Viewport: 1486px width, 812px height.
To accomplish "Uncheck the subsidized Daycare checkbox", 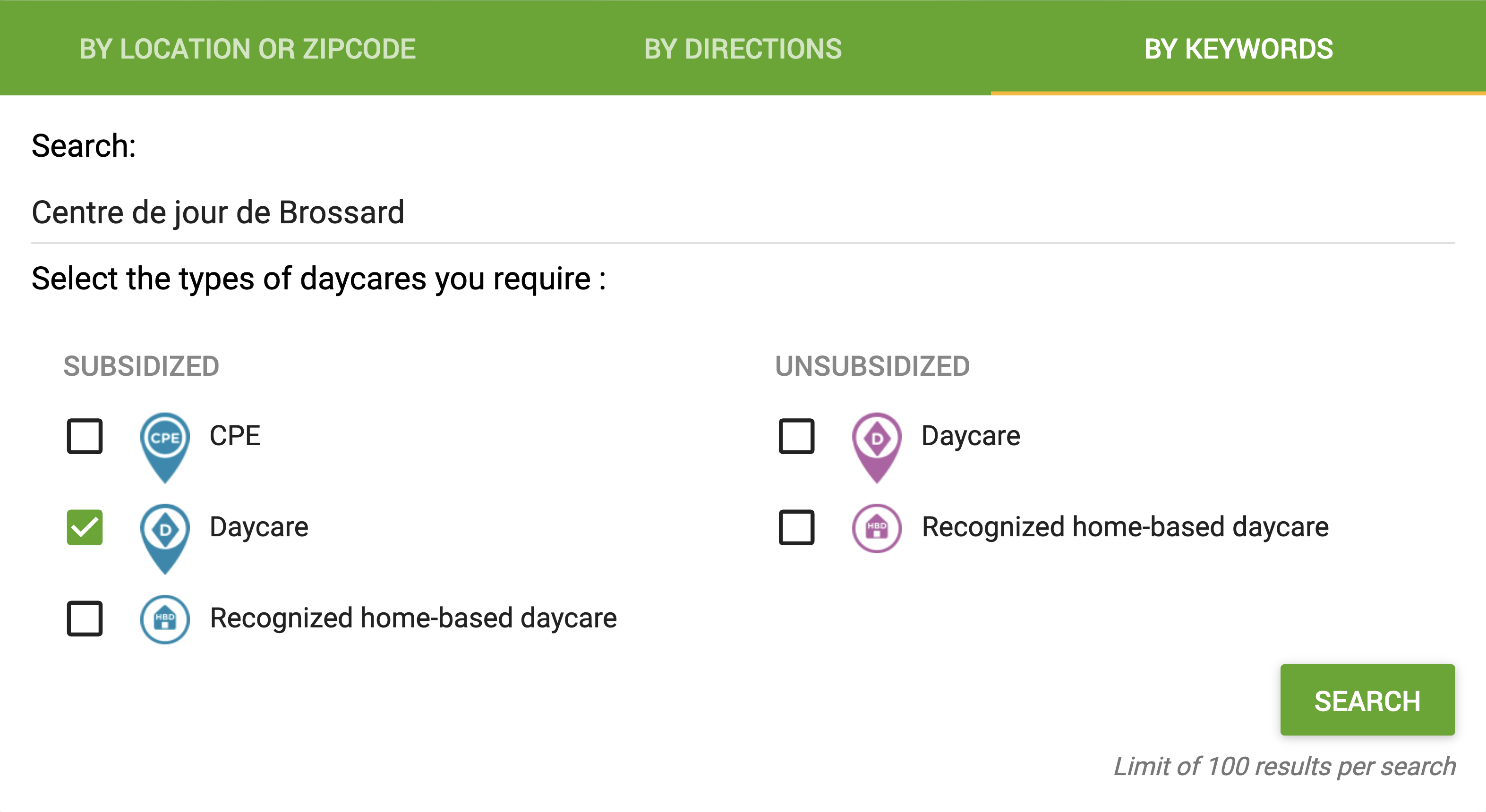I will click(85, 528).
